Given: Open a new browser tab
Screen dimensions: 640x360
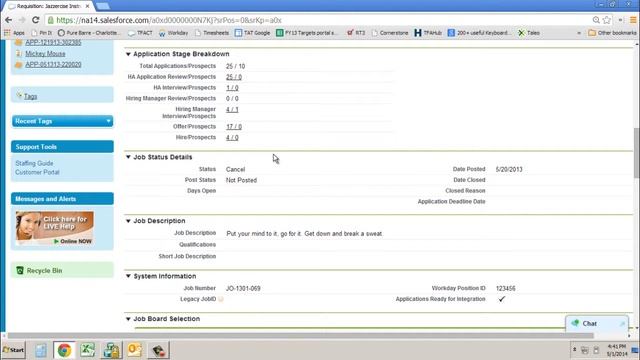Looking at the screenshot, I should 102,6.
